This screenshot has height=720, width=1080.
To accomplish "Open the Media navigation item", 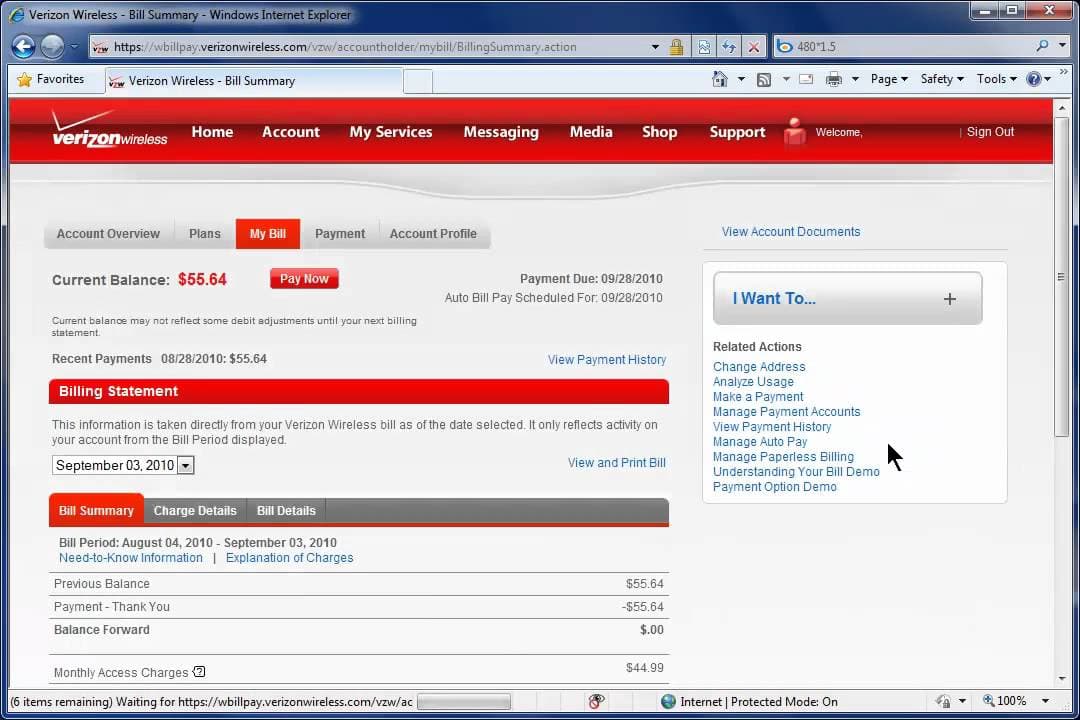I will pyautogui.click(x=591, y=132).
